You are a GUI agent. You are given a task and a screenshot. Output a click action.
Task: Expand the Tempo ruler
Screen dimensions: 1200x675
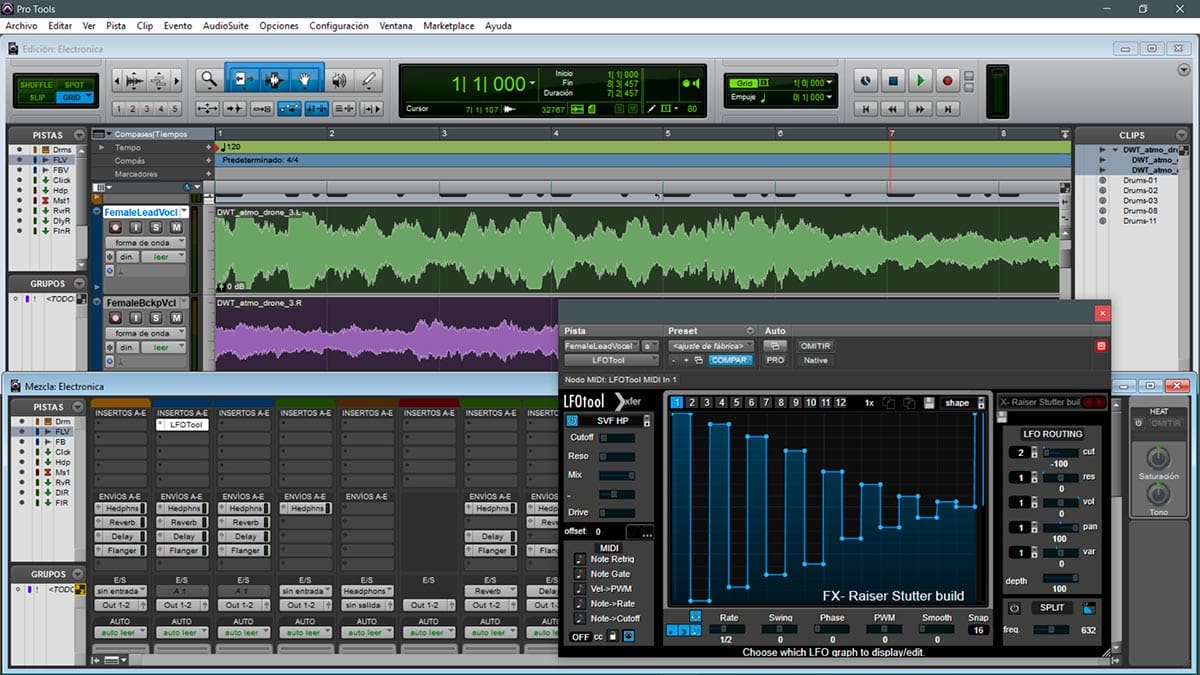click(101, 148)
